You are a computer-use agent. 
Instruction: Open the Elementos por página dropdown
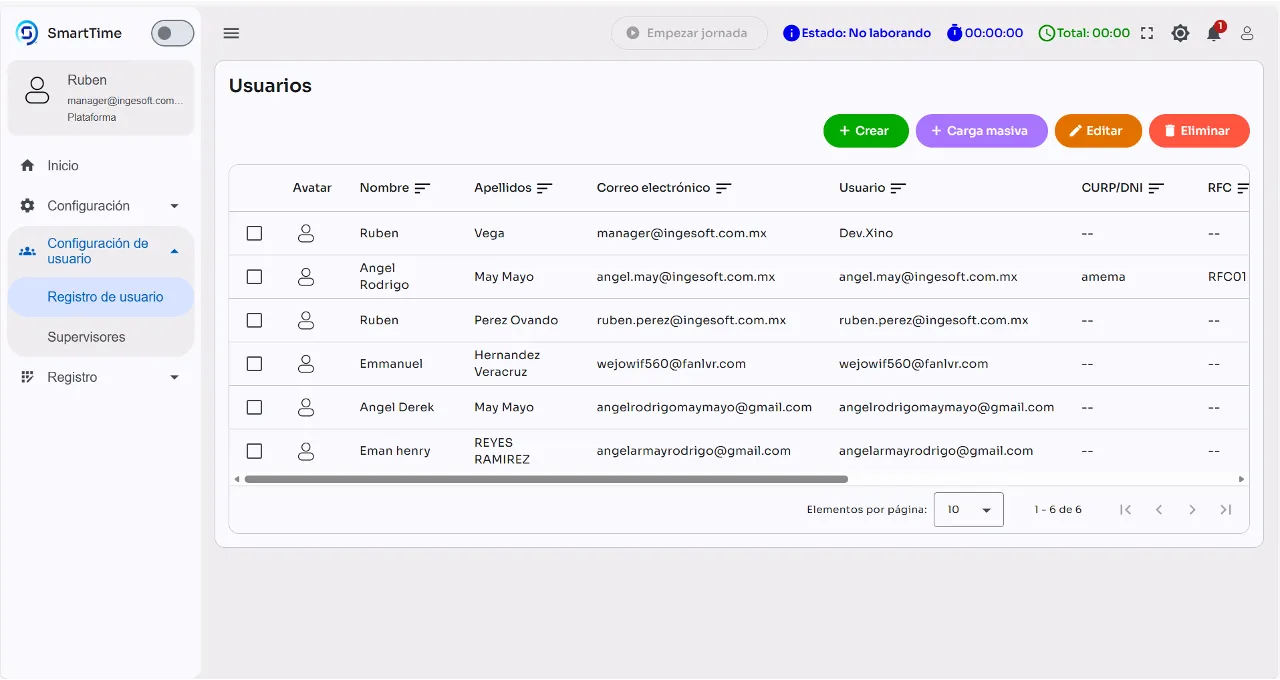coord(968,509)
